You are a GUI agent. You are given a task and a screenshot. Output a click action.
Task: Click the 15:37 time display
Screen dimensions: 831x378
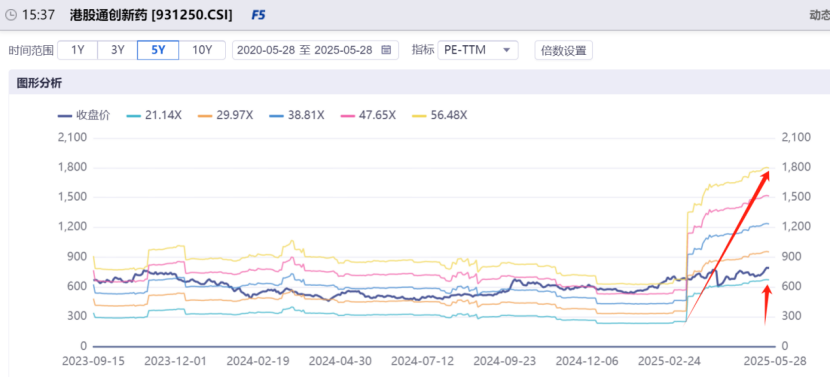coord(38,15)
